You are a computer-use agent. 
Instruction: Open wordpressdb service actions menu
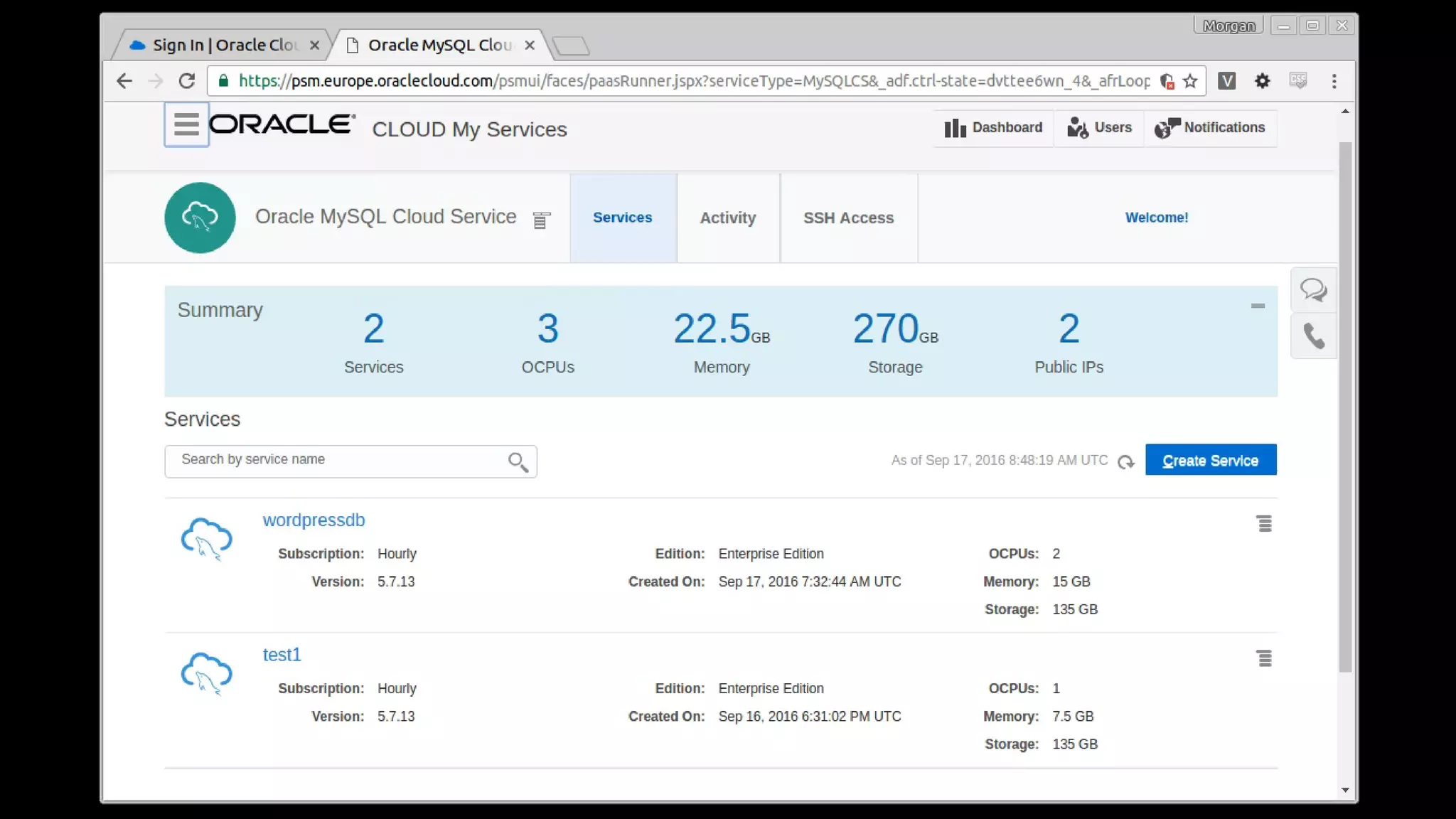1264,524
